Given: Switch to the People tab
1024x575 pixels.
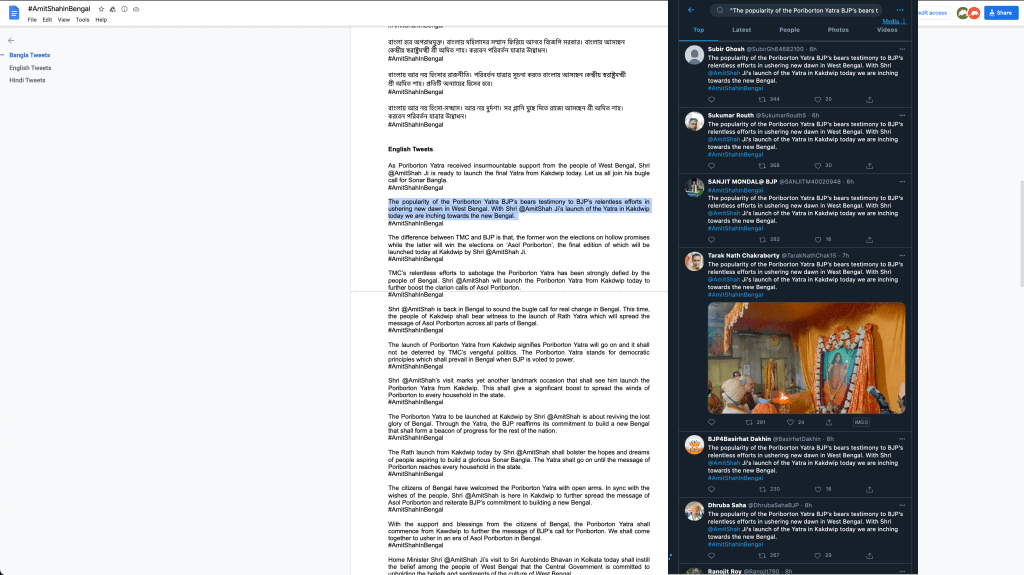Looking at the screenshot, I should click(789, 29).
